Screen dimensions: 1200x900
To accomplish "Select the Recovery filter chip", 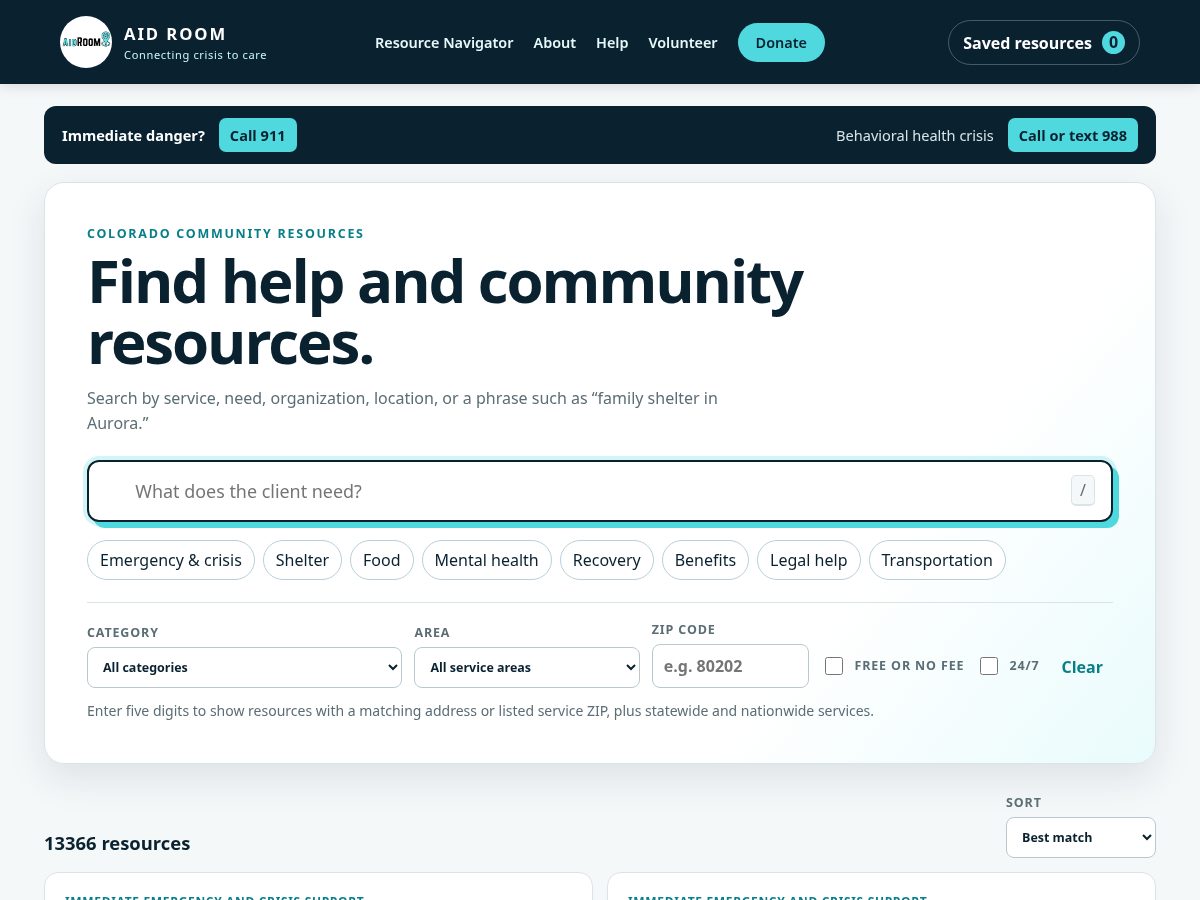I will tap(607, 560).
